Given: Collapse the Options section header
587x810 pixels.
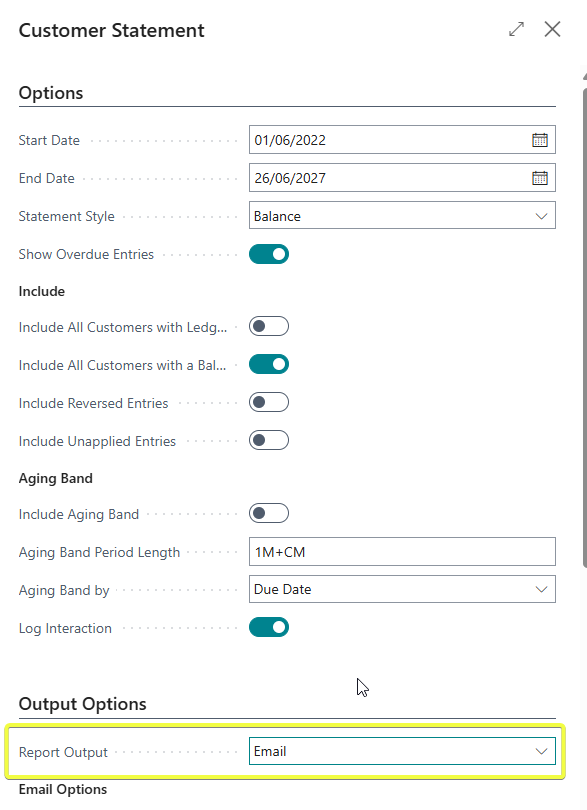Looking at the screenshot, I should point(51,93).
